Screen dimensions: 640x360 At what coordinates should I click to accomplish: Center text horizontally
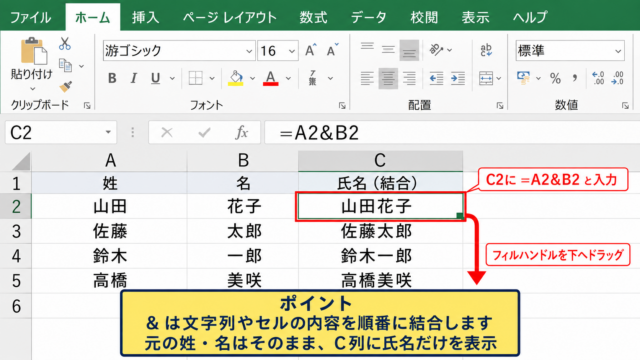click(388, 78)
